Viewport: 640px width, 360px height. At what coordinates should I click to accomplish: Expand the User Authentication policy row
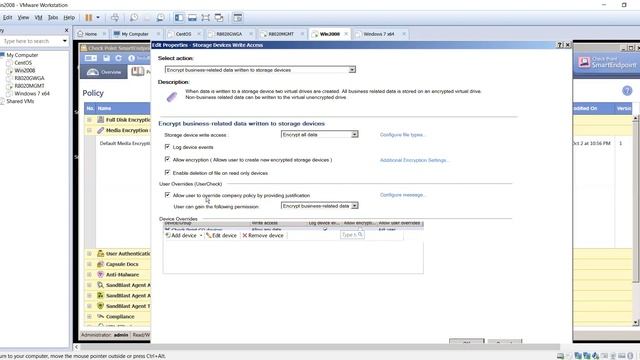[89, 253]
